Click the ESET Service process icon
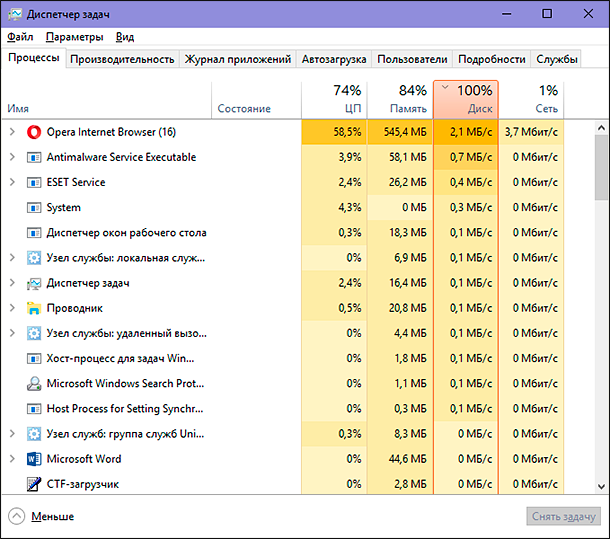Screen dimensions: 610x539 point(34,183)
